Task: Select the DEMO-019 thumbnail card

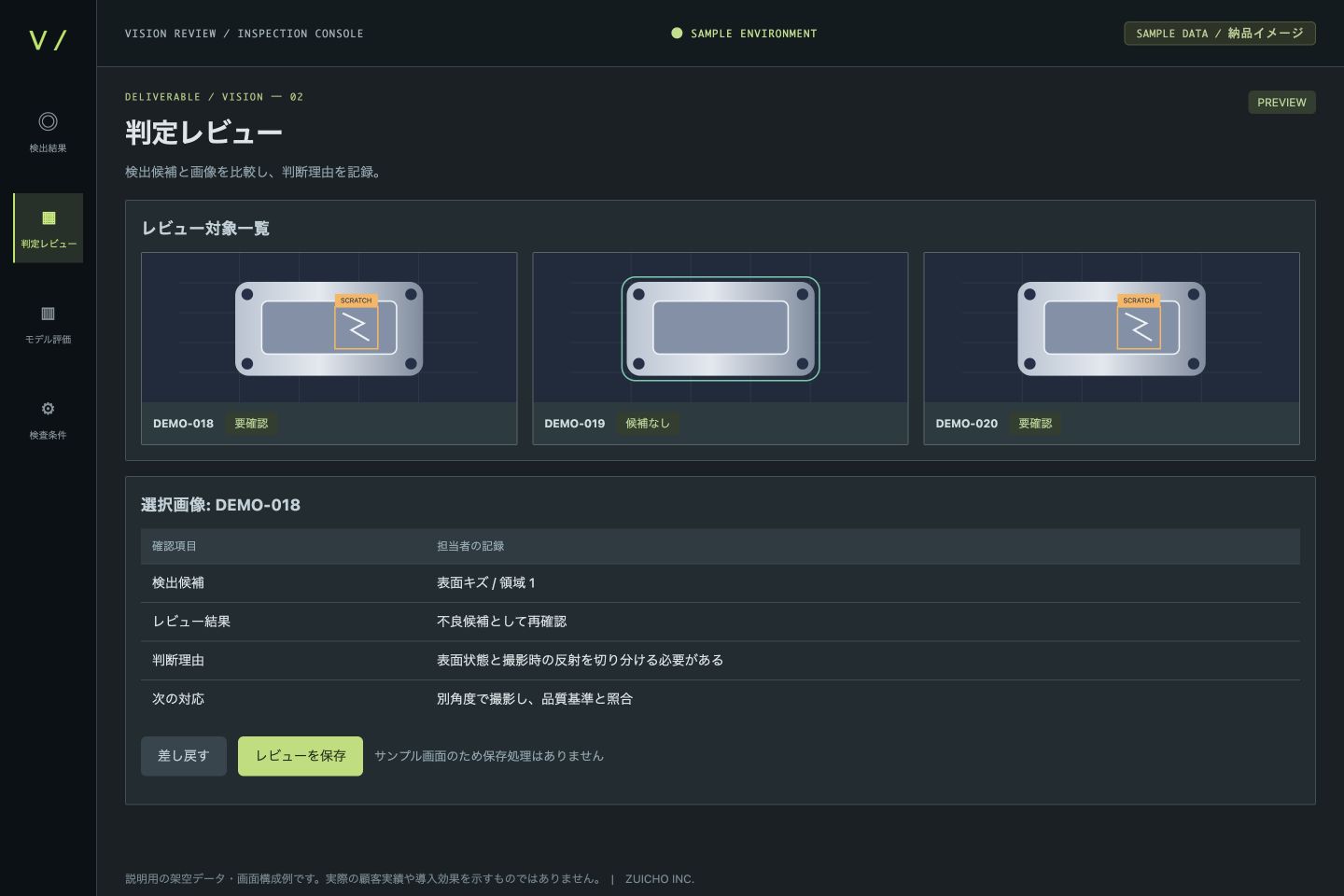Action: coord(720,348)
